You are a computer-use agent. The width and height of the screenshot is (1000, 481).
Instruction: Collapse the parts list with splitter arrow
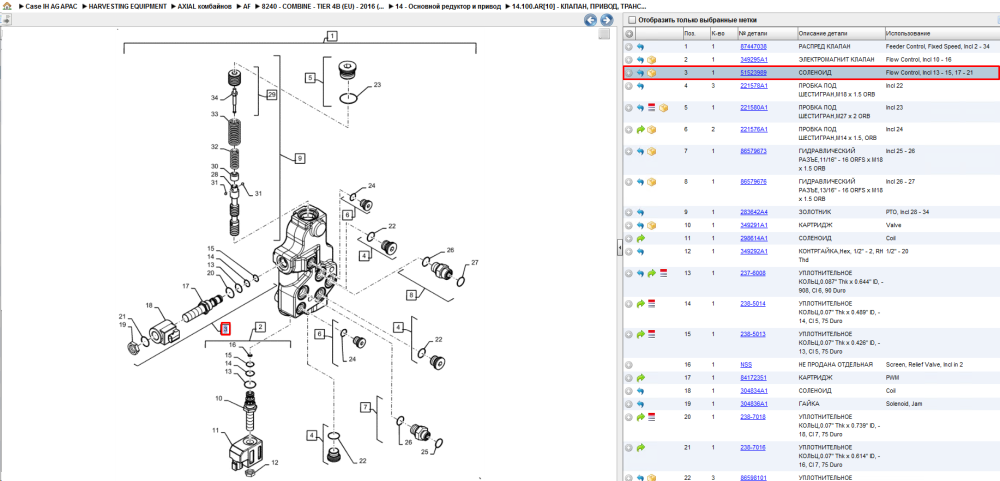[x=619, y=249]
